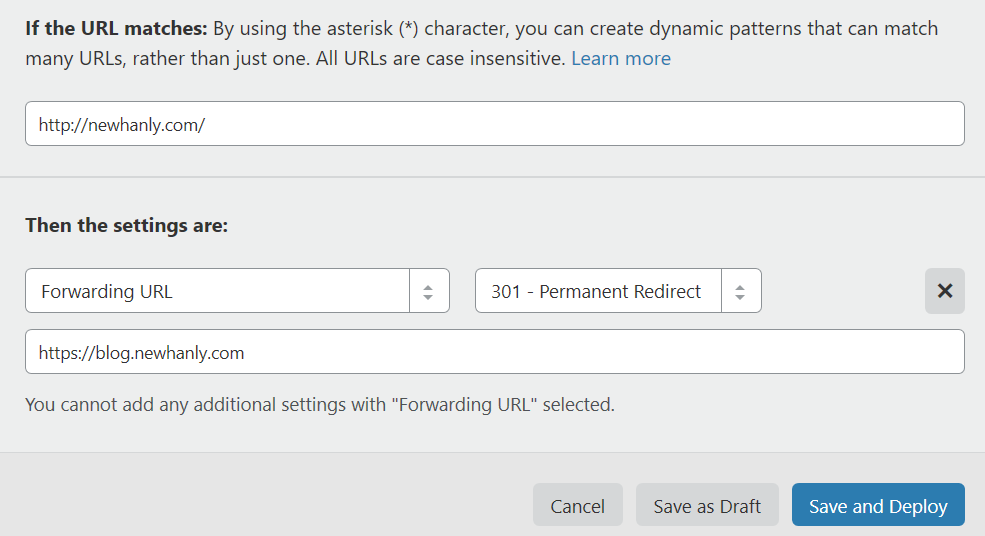Click the "If the URL matches:" label

point(117,28)
